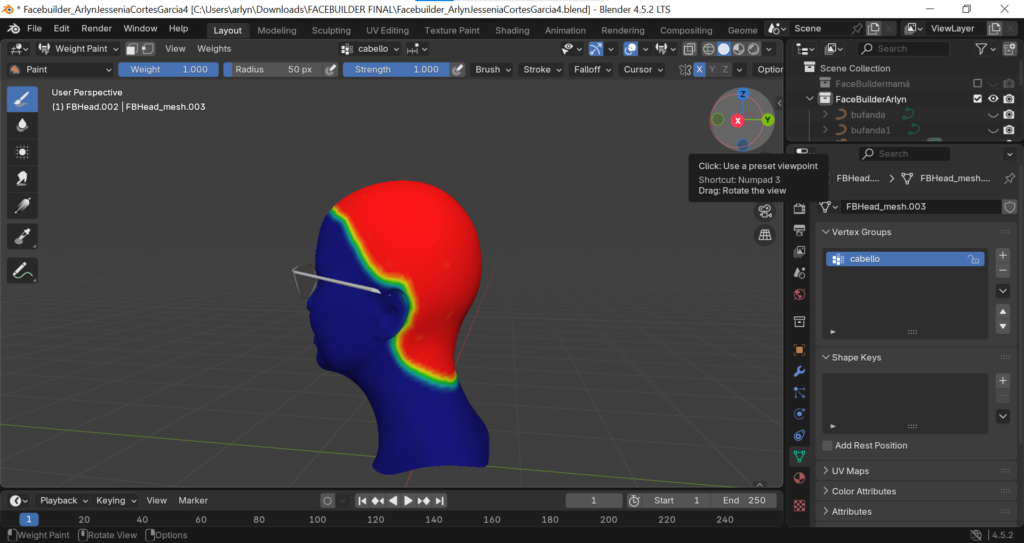Screen dimensions: 1024x543
Task: Expand the UV Maps panel
Action: coord(850,471)
